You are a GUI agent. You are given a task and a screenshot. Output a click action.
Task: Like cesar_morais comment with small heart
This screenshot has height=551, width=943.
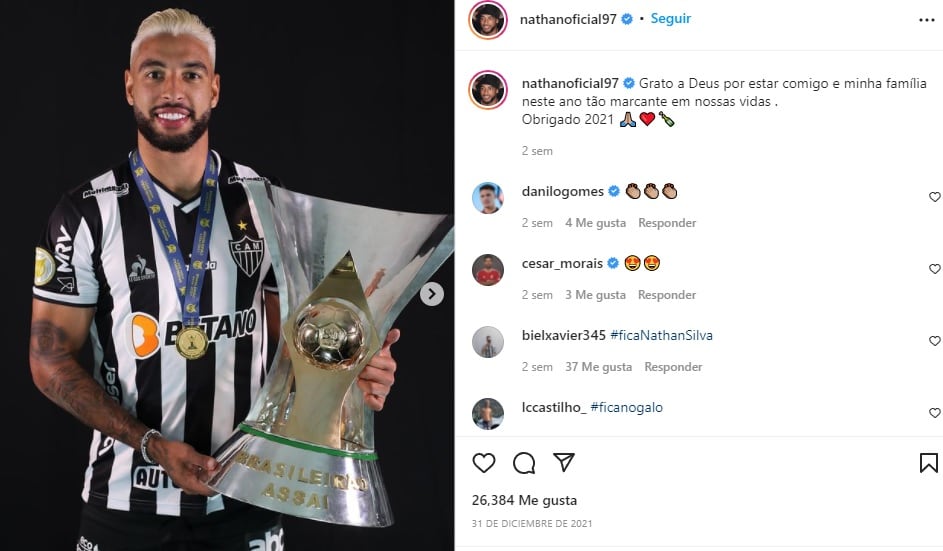(935, 269)
